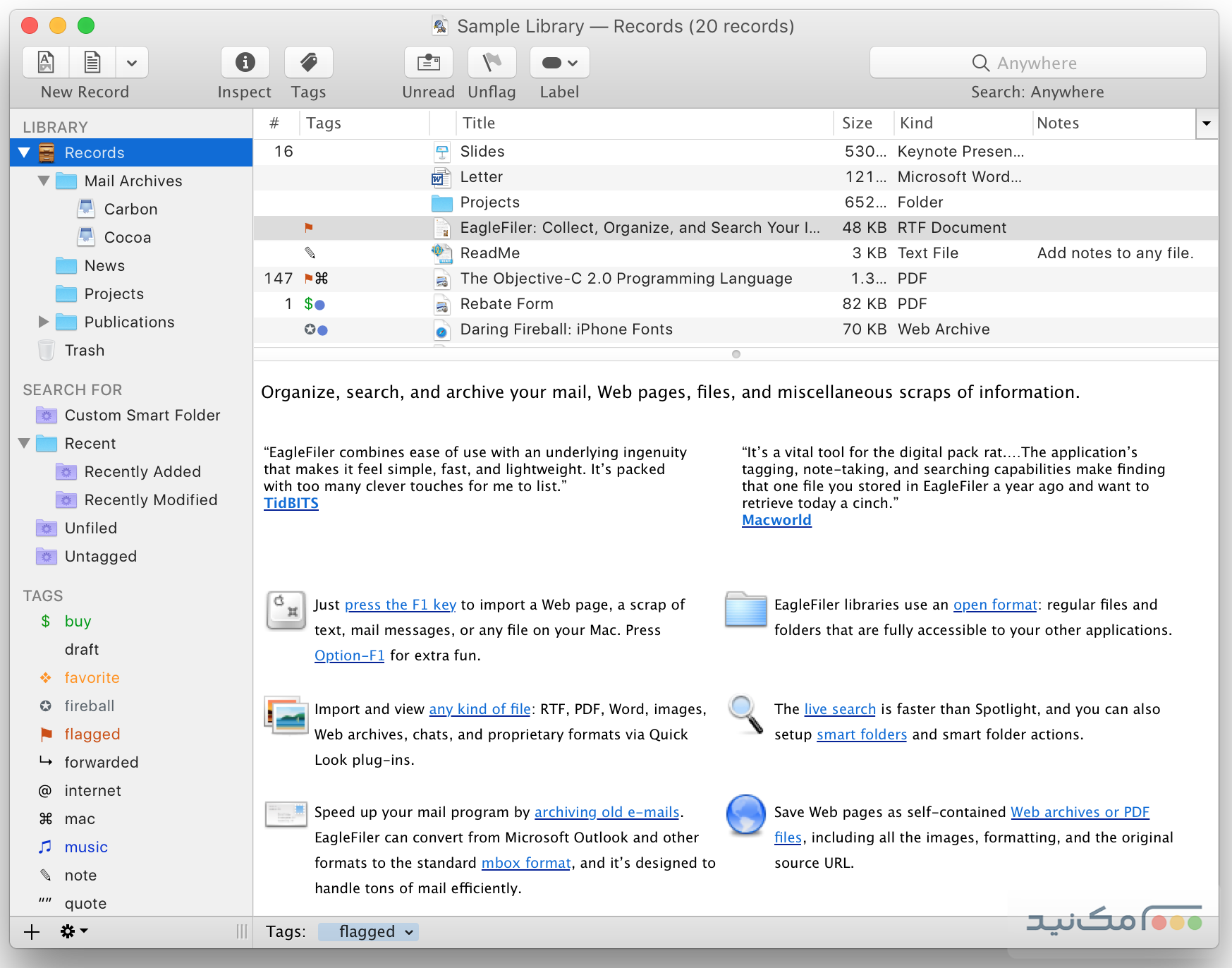1232x968 pixels.
Task: Open the Tags toolbar button
Action: [308, 63]
